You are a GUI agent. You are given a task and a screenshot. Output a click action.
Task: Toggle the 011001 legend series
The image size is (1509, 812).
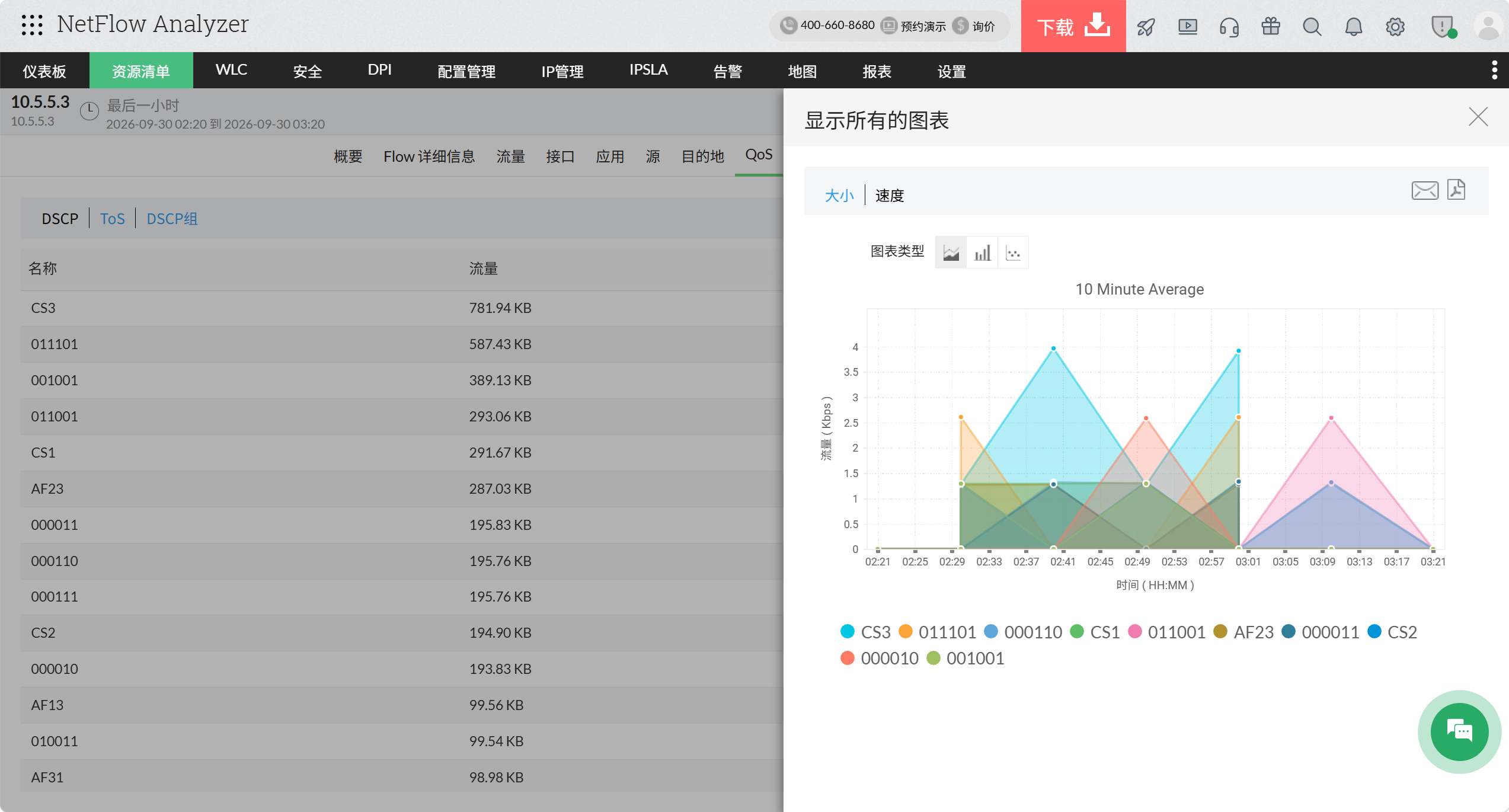click(x=1166, y=632)
